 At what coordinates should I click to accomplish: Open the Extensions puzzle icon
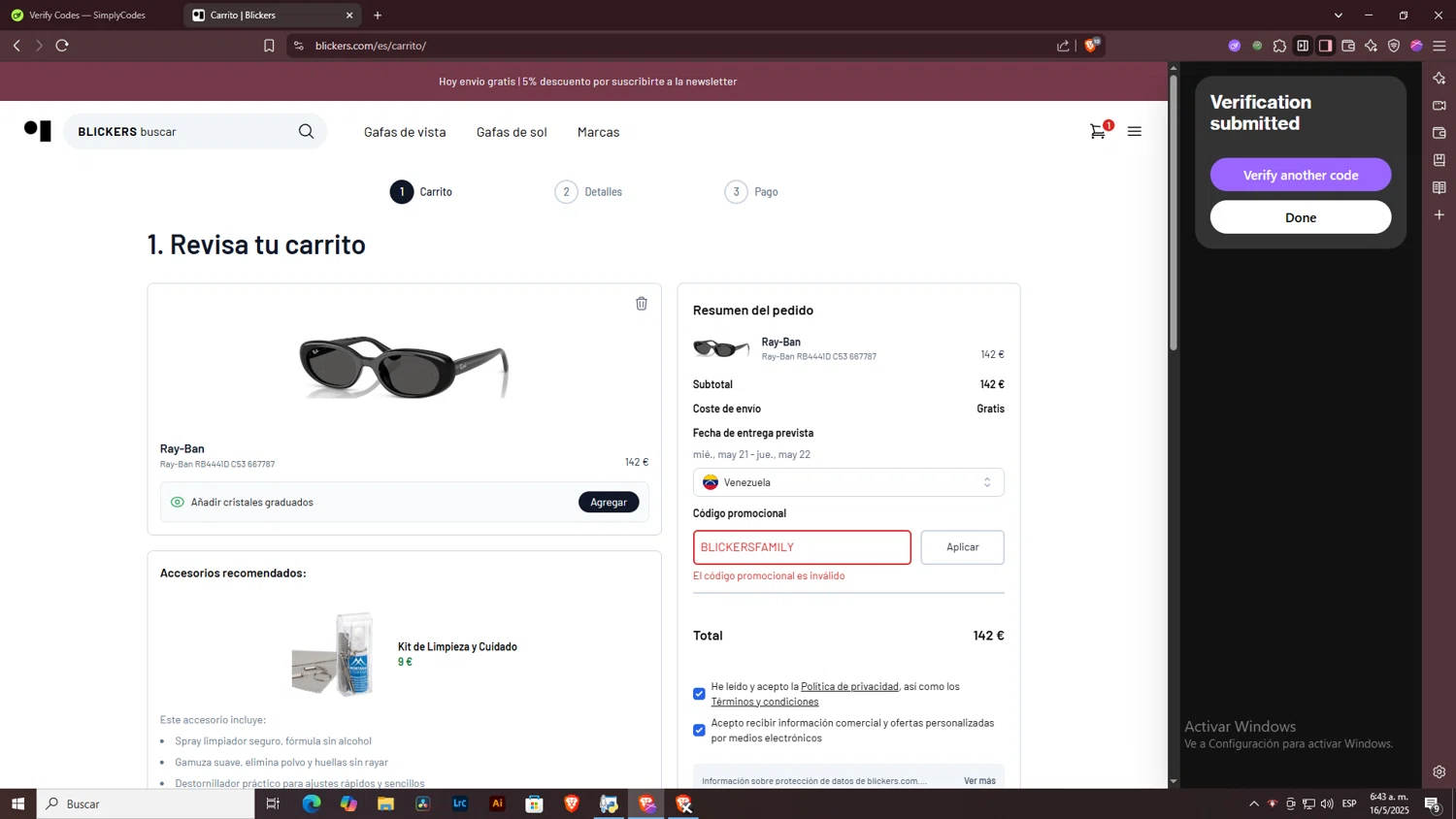click(1279, 46)
